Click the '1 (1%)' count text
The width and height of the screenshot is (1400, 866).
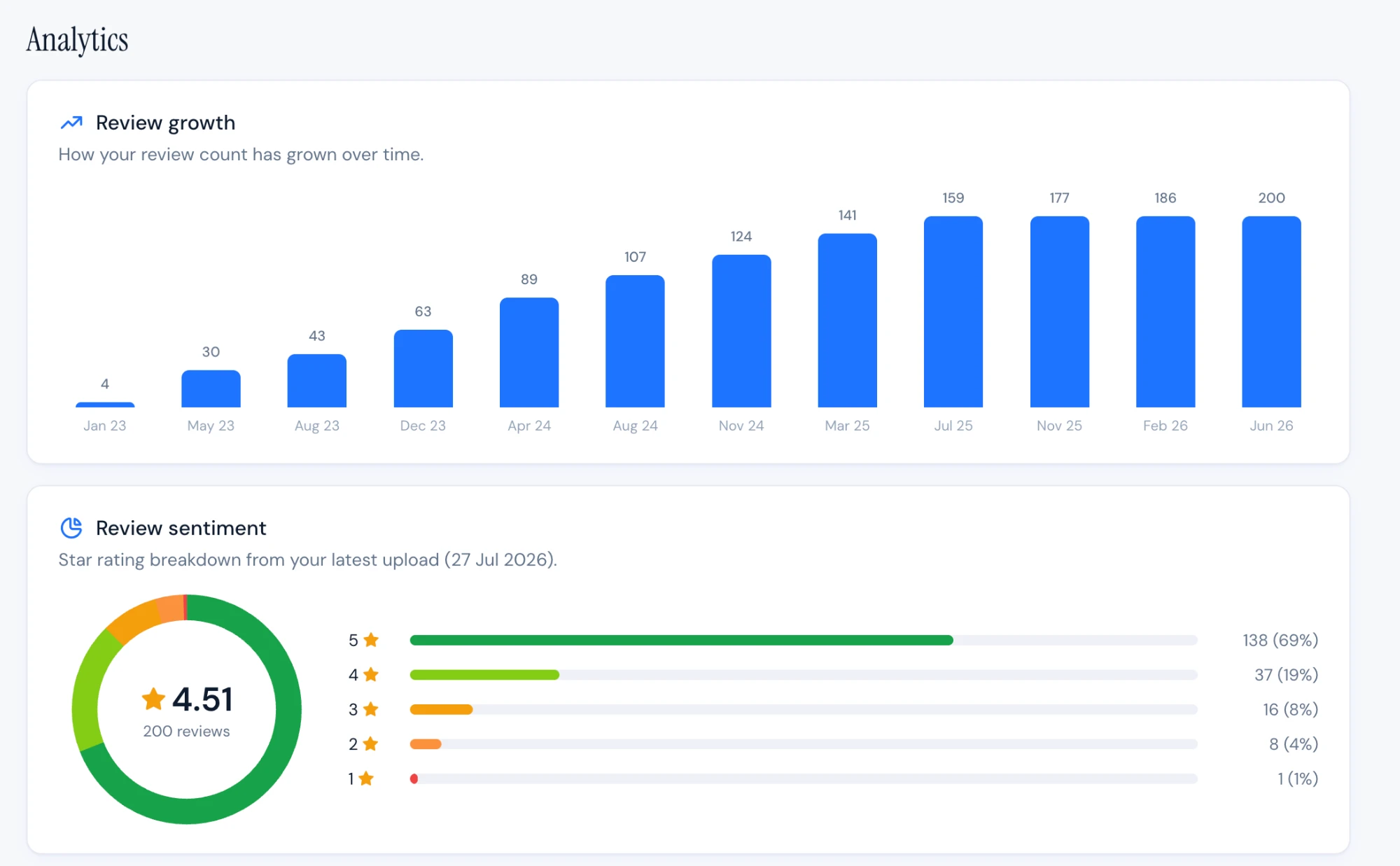pos(1298,778)
